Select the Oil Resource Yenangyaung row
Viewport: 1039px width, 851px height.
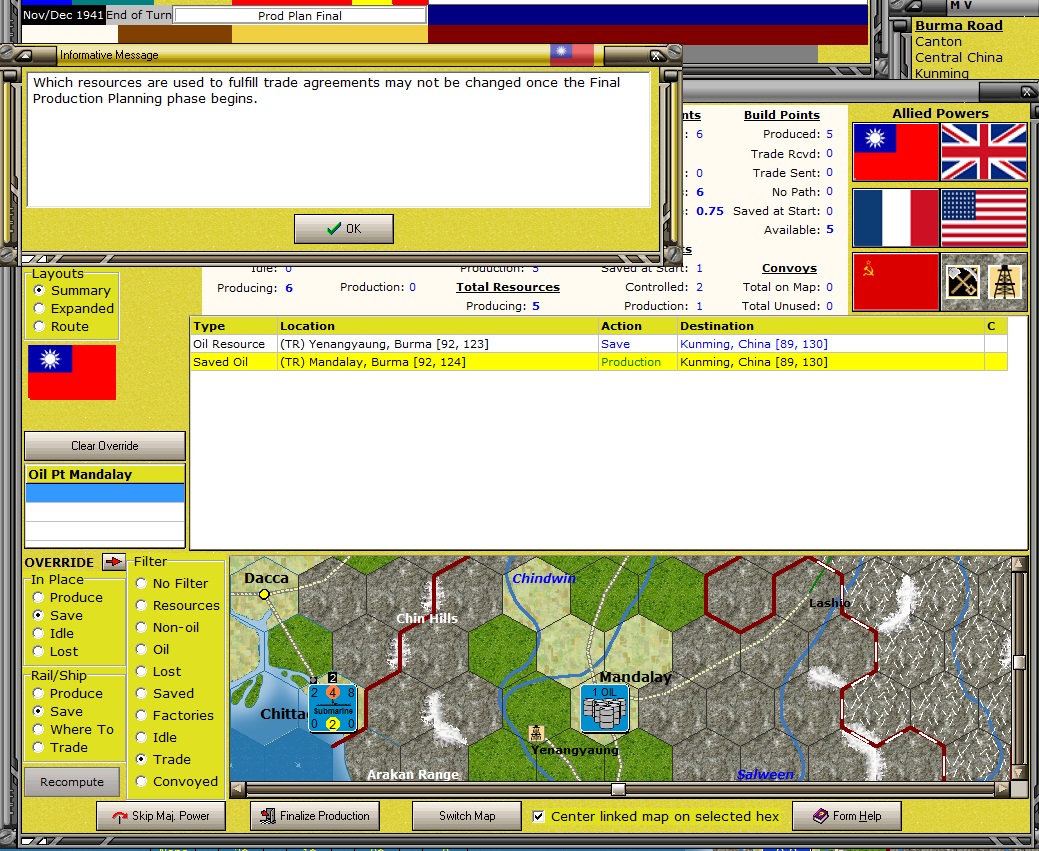click(x=598, y=344)
